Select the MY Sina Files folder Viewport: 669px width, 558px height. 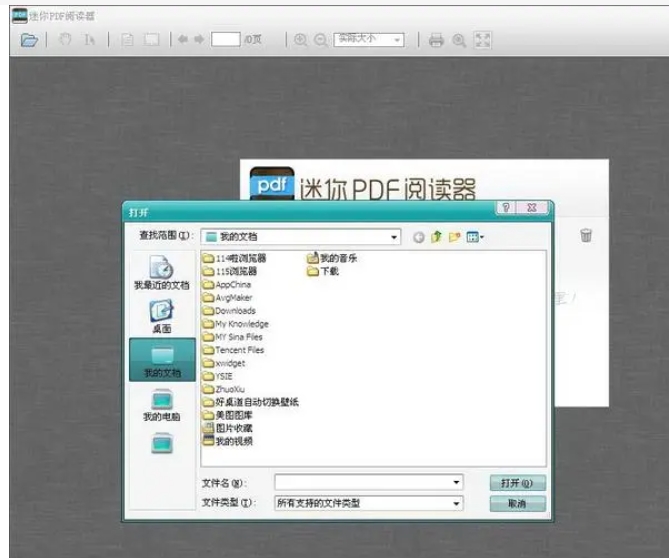point(233,337)
